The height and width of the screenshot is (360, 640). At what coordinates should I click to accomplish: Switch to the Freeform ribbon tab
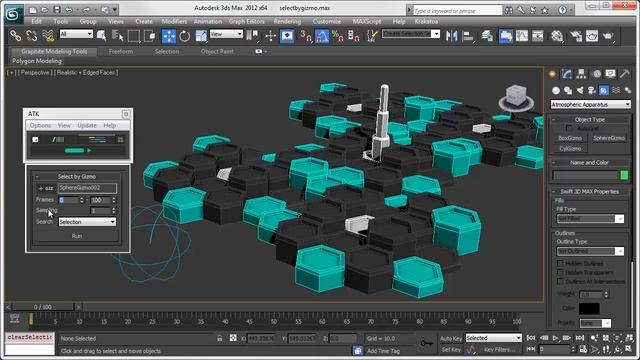[x=121, y=51]
